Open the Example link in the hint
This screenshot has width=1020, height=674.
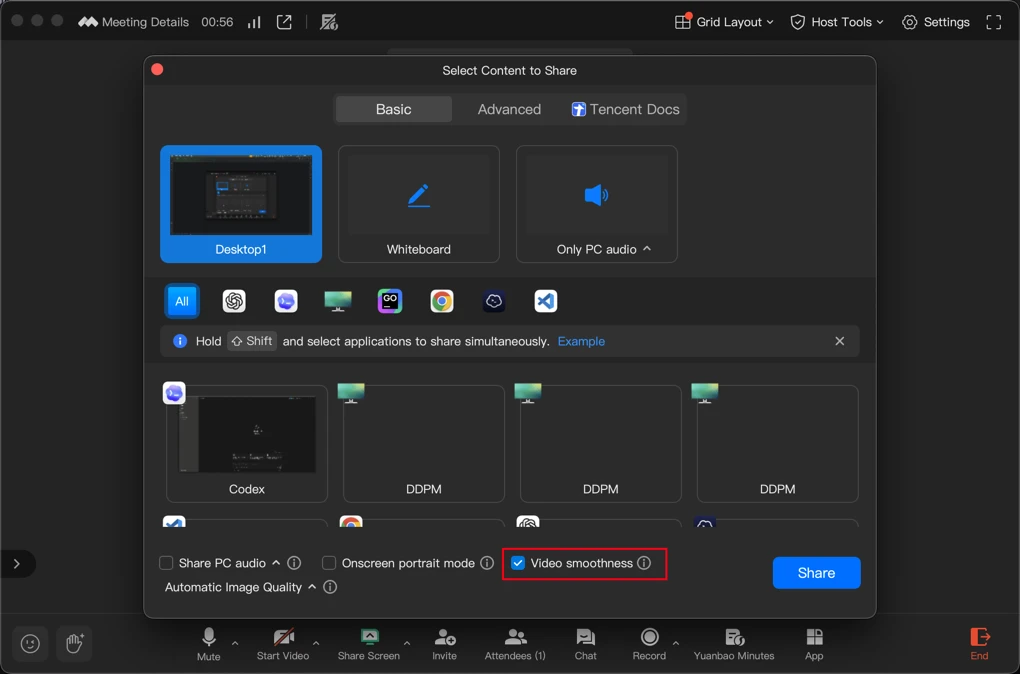click(x=581, y=341)
